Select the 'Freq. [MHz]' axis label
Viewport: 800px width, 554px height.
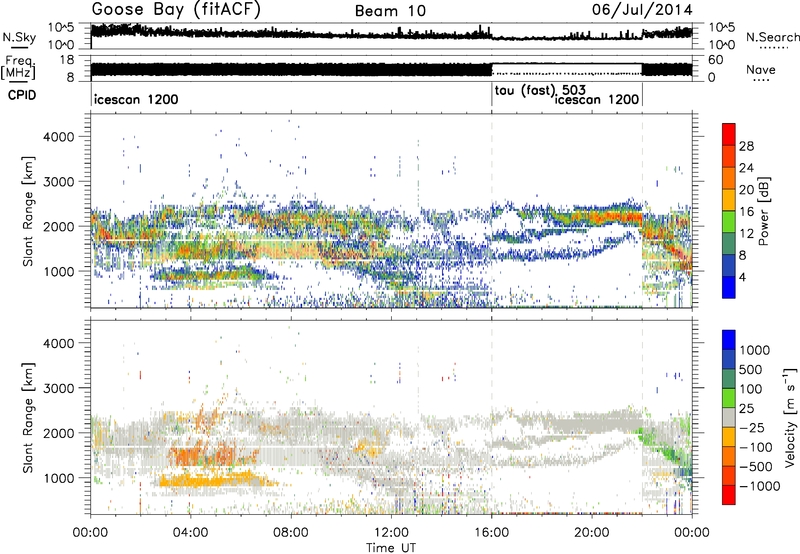(19, 67)
